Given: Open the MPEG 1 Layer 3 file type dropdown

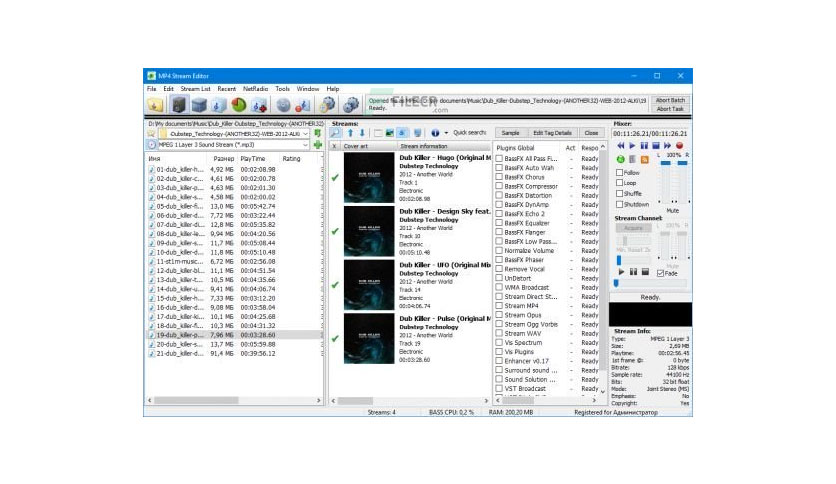Looking at the screenshot, I should point(306,144).
